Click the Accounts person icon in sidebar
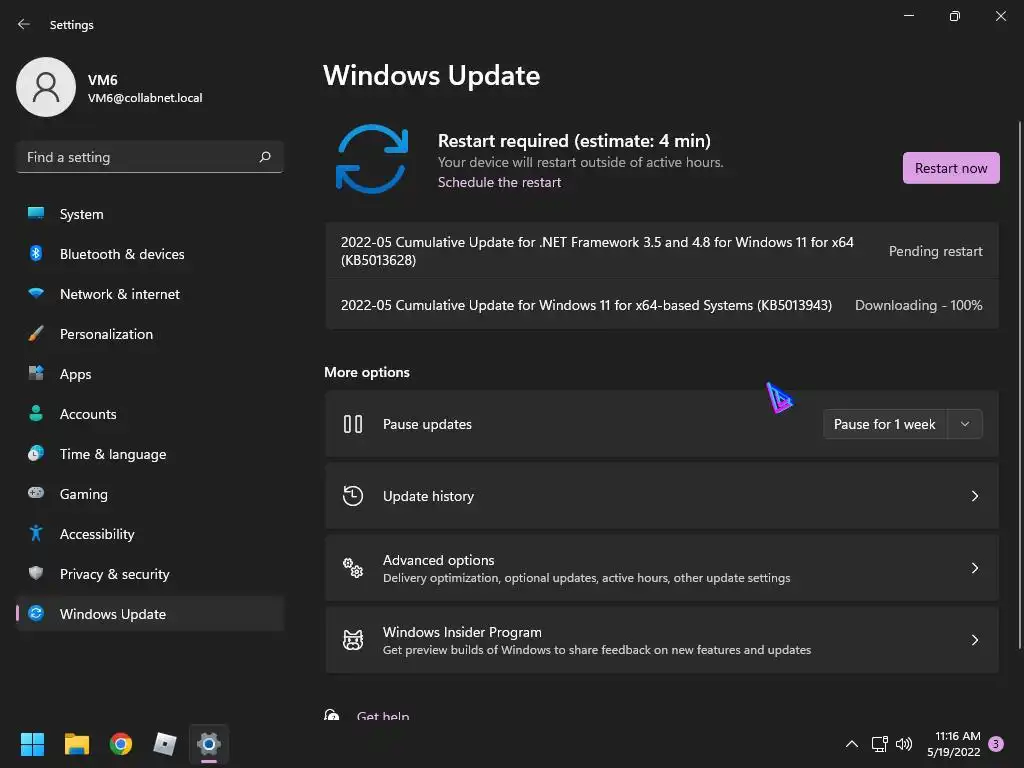The width and height of the screenshot is (1024, 768). 36,413
